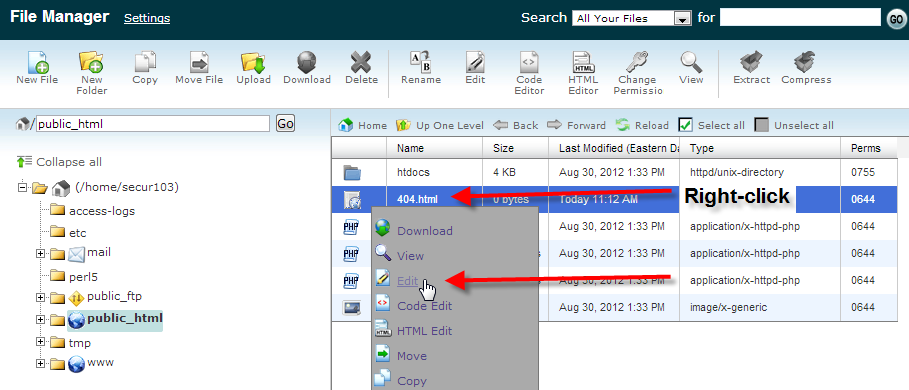The height and width of the screenshot is (390, 909).
Task: Expand the tmp folder node
Action: (x=40, y=341)
